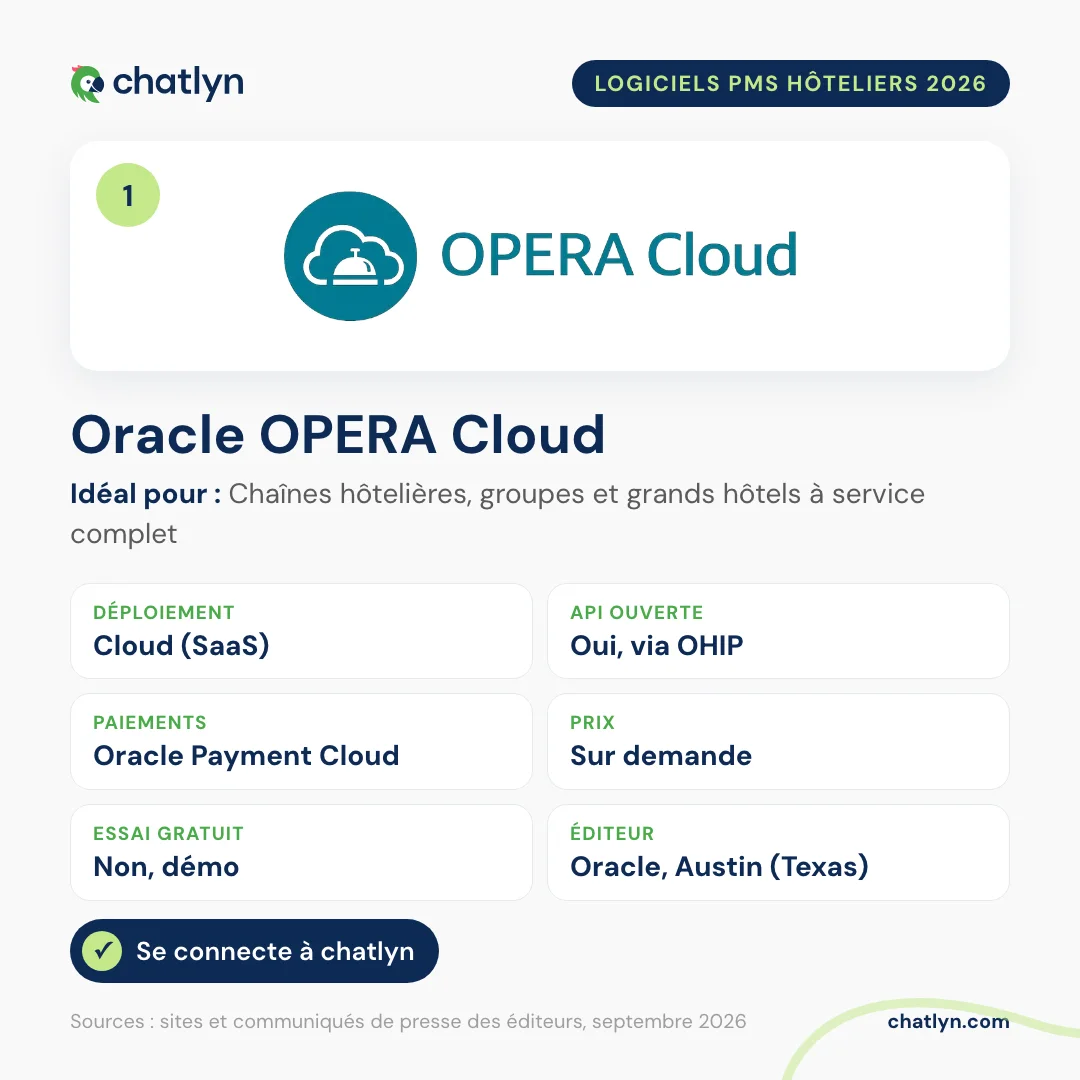Click the Chaînes hôtelières description text

tap(497, 513)
